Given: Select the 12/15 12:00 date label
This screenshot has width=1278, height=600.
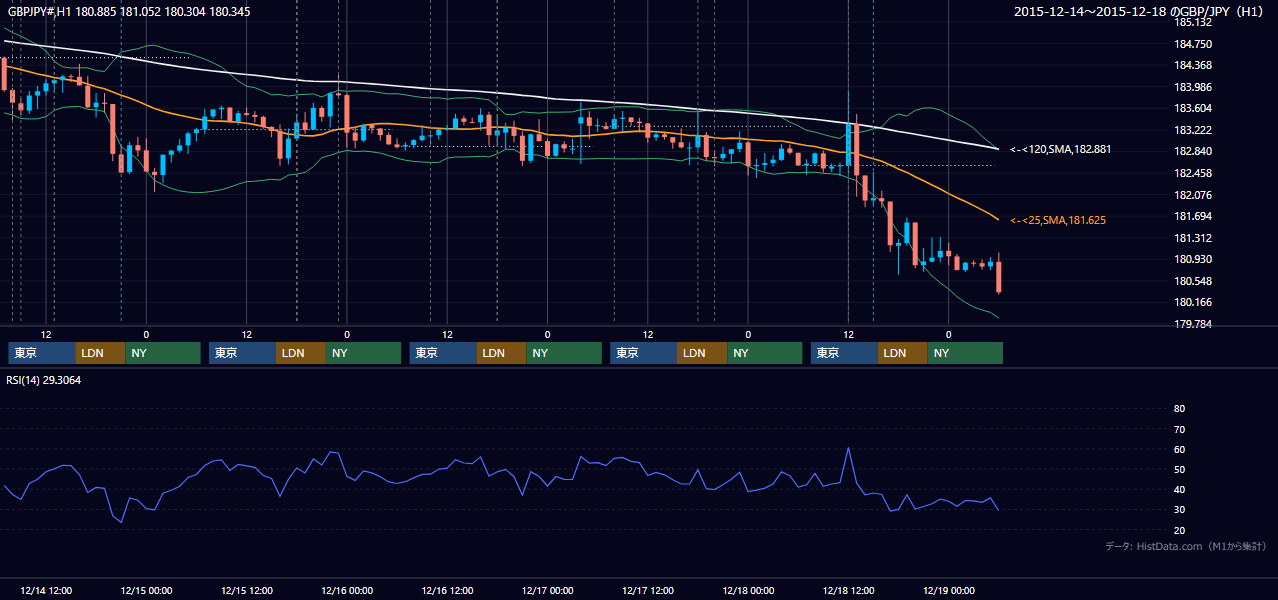Looking at the screenshot, I should point(247,590).
